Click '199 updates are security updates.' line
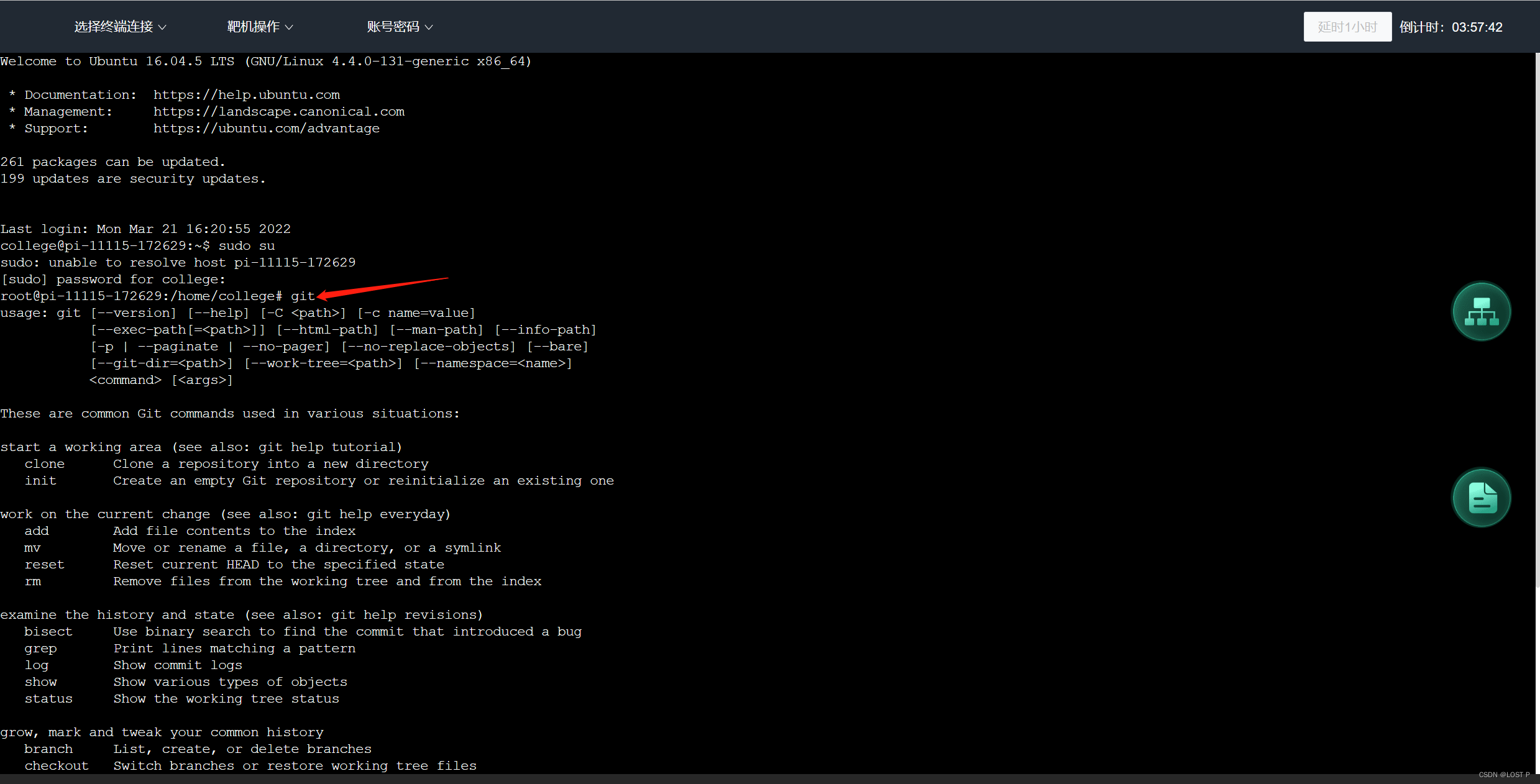This screenshot has width=1540, height=784. [x=133, y=178]
